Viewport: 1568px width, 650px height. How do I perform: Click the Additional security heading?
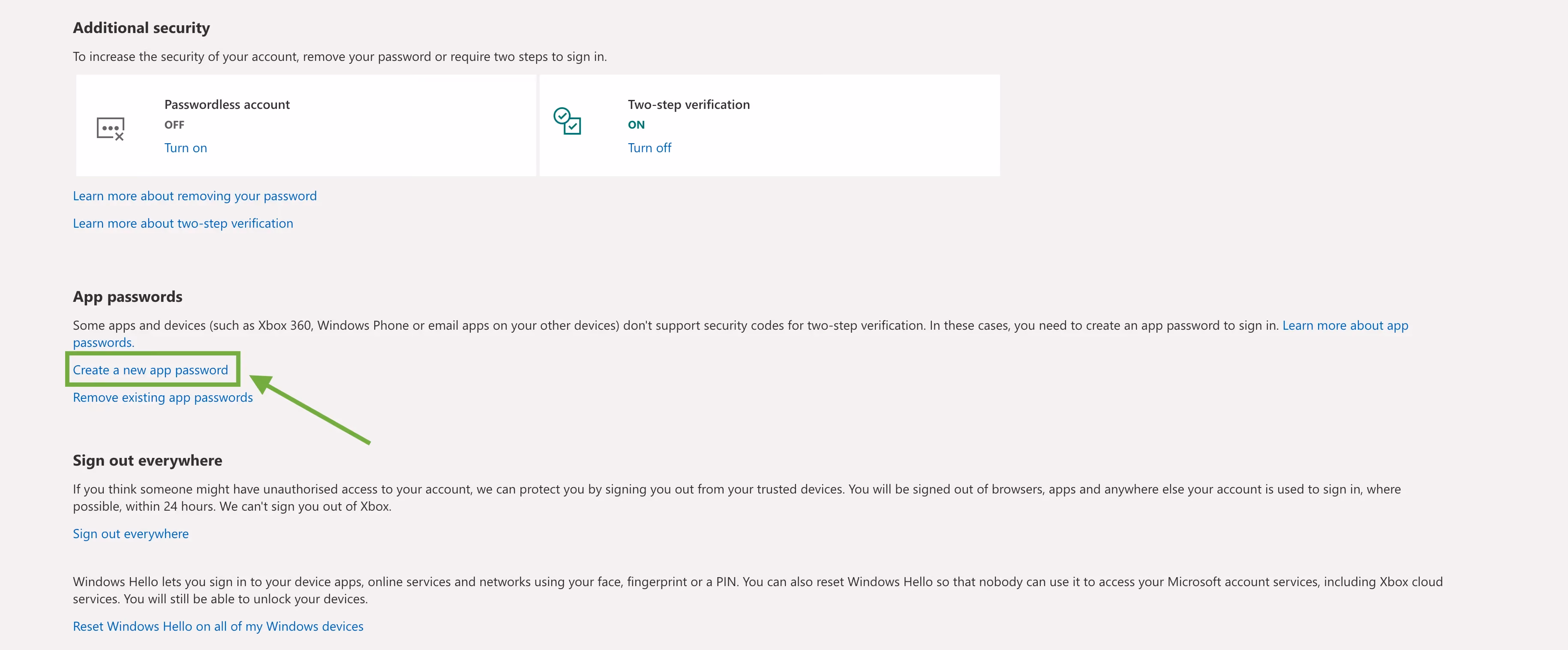[141, 28]
